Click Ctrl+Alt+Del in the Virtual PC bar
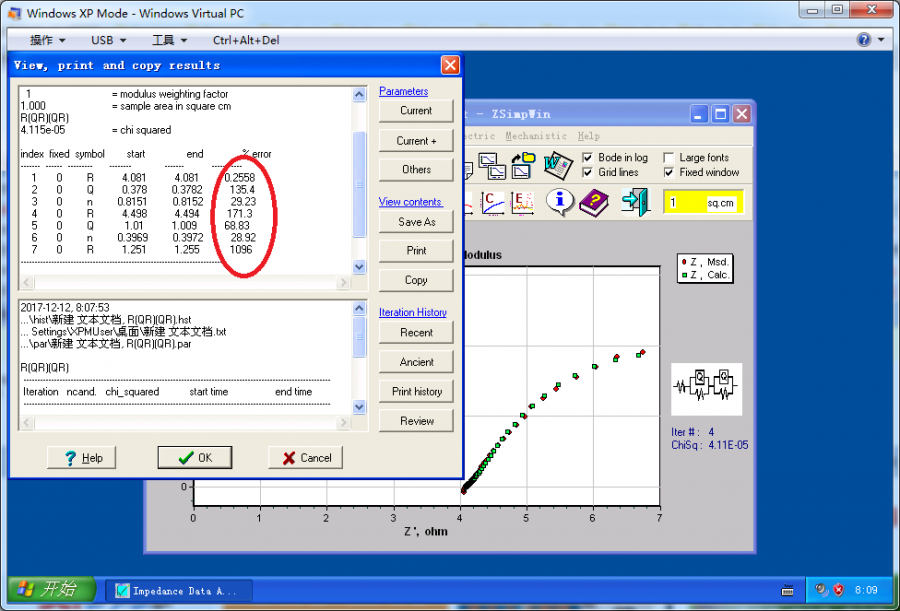This screenshot has width=900, height=611. click(x=246, y=40)
